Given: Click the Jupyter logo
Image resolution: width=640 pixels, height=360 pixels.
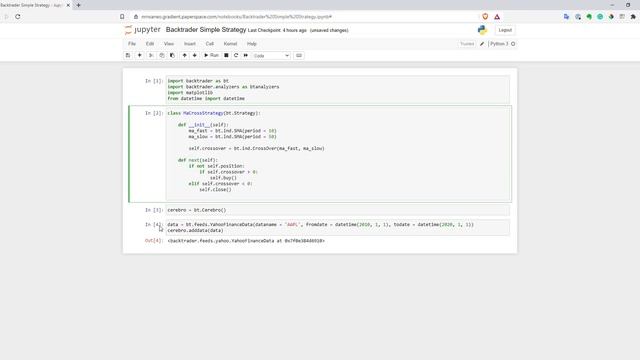Looking at the screenshot, I should coord(142,30).
